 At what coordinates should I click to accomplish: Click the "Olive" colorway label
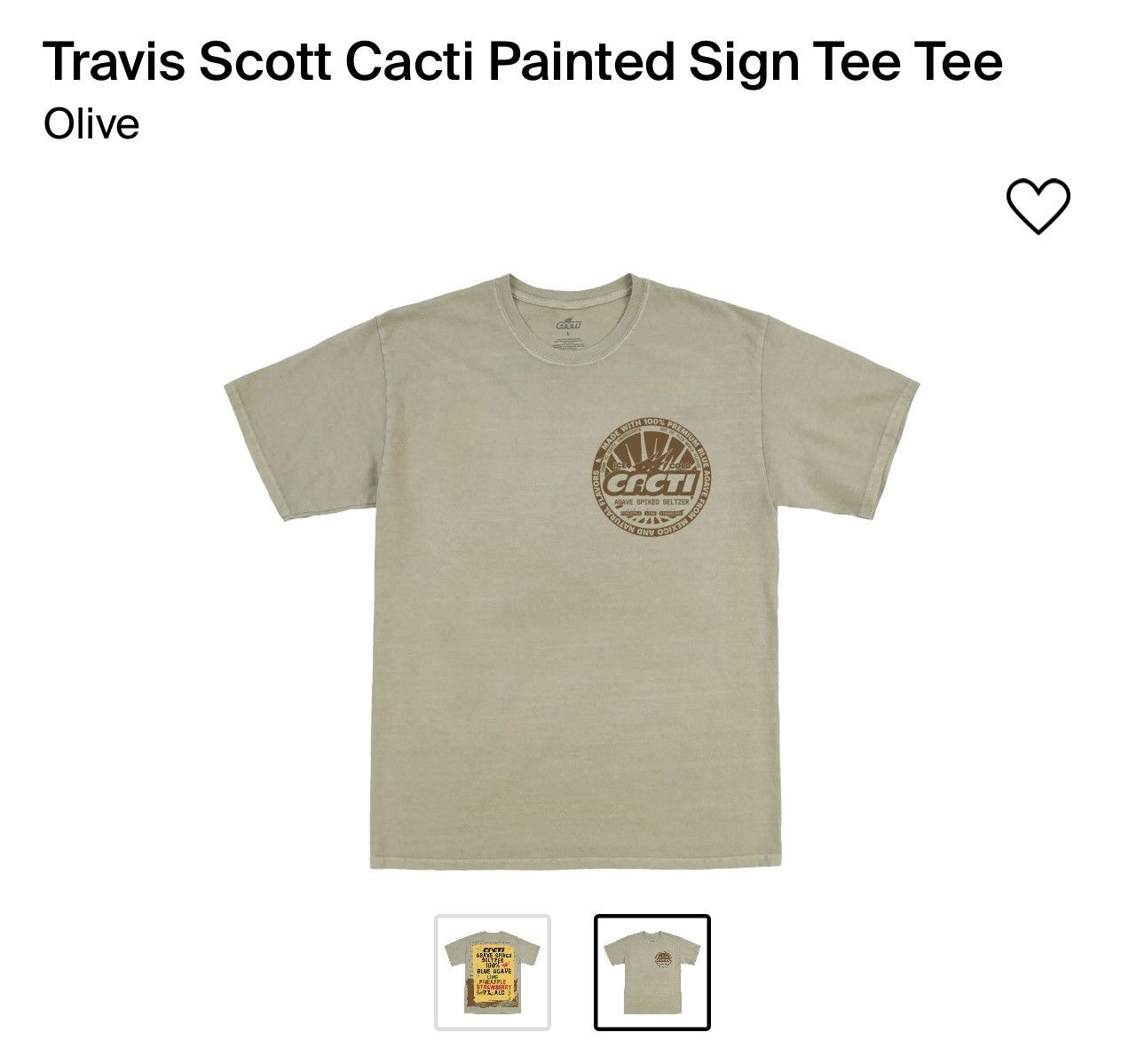point(91,123)
